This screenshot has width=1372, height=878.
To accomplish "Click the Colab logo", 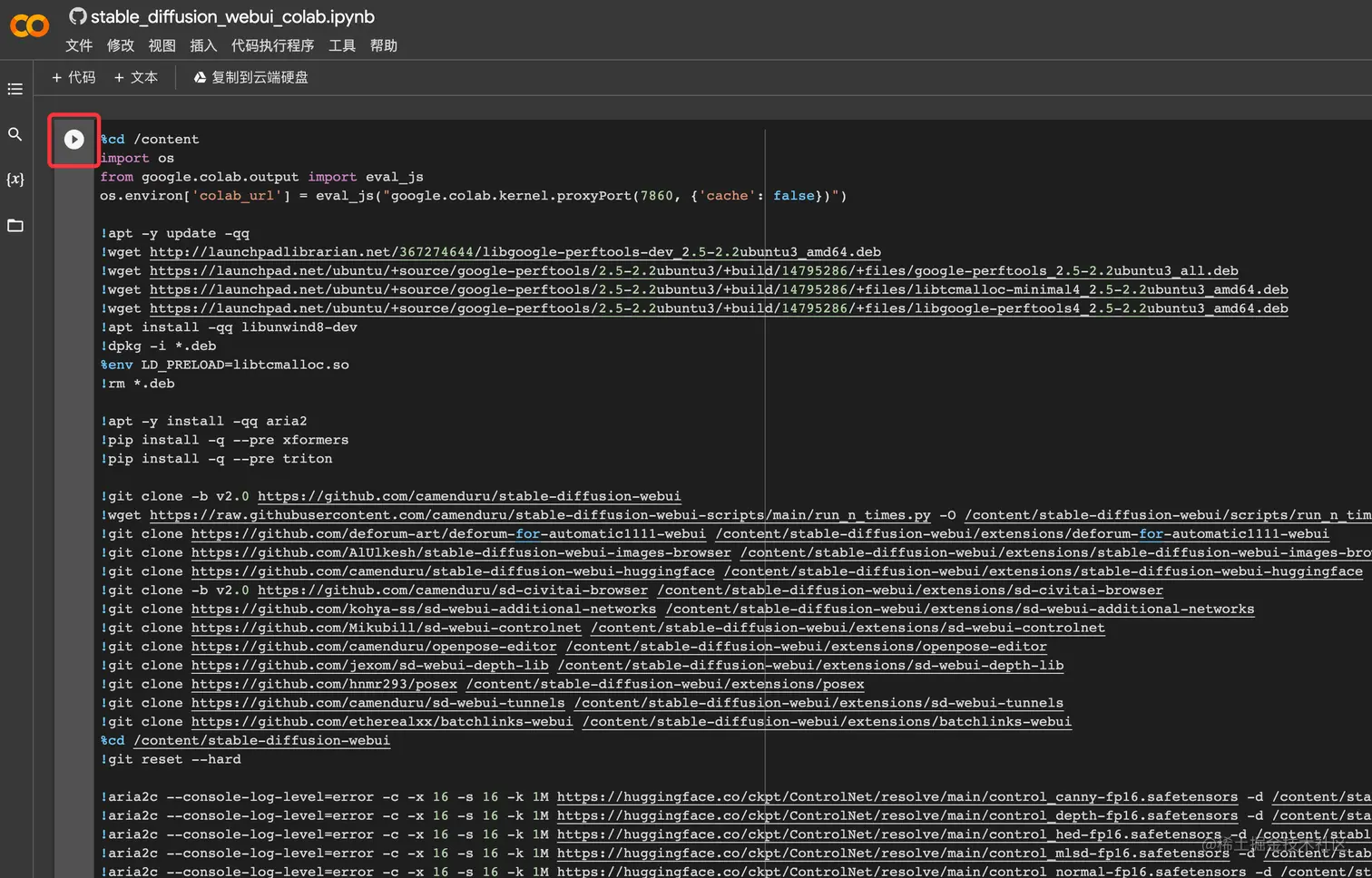I will [x=29, y=26].
